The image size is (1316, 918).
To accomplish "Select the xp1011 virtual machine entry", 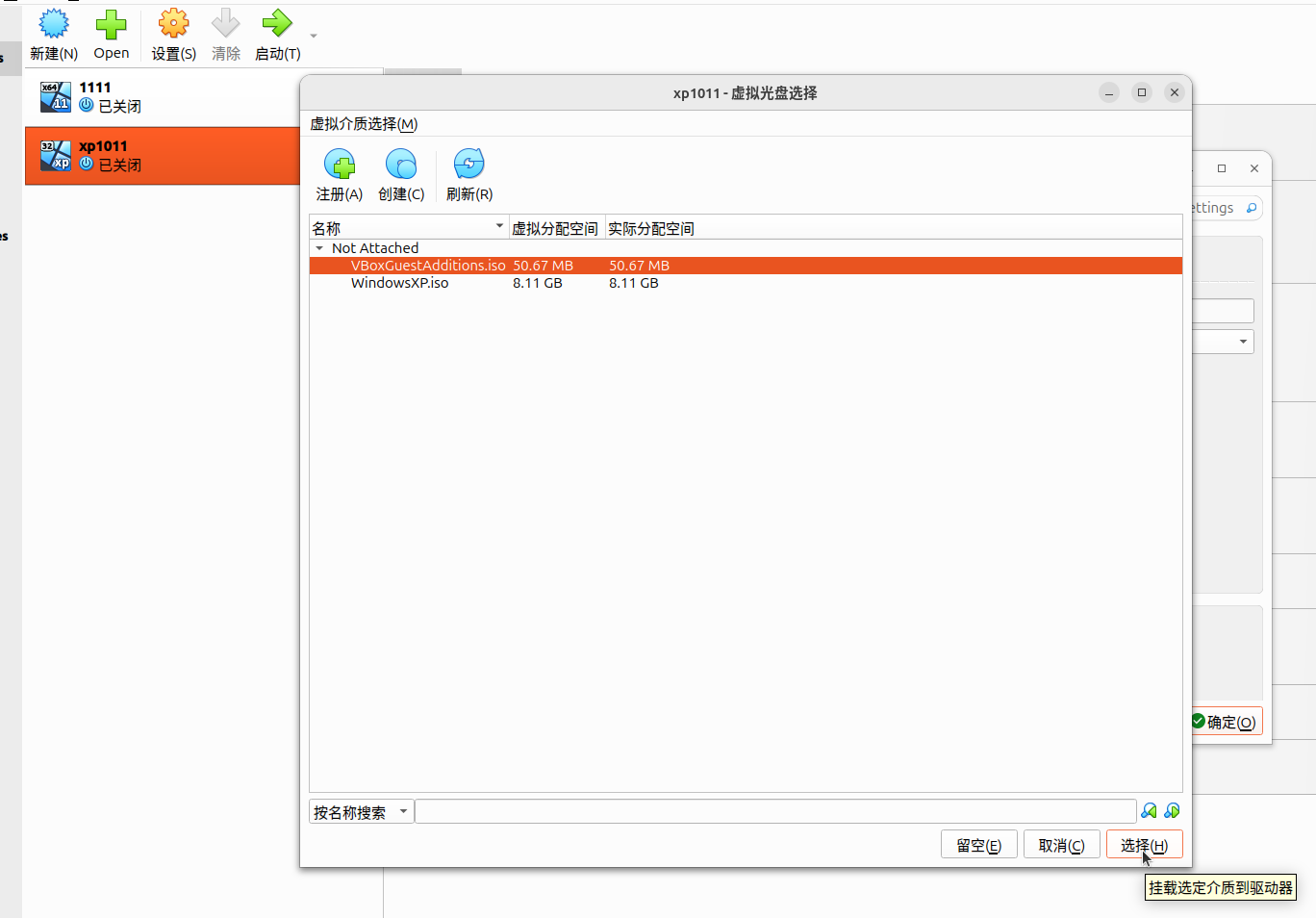I will pos(162,156).
